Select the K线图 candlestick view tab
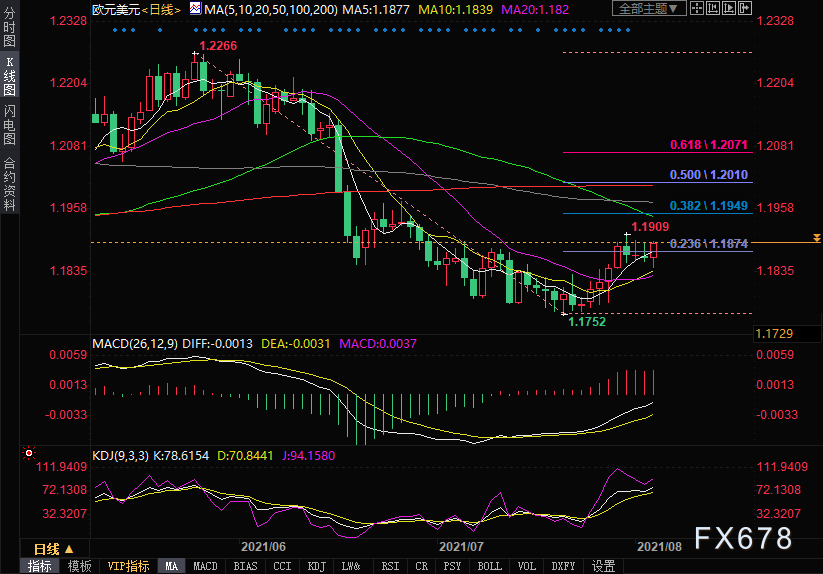Image resolution: width=823 pixels, height=574 pixels. [9, 76]
